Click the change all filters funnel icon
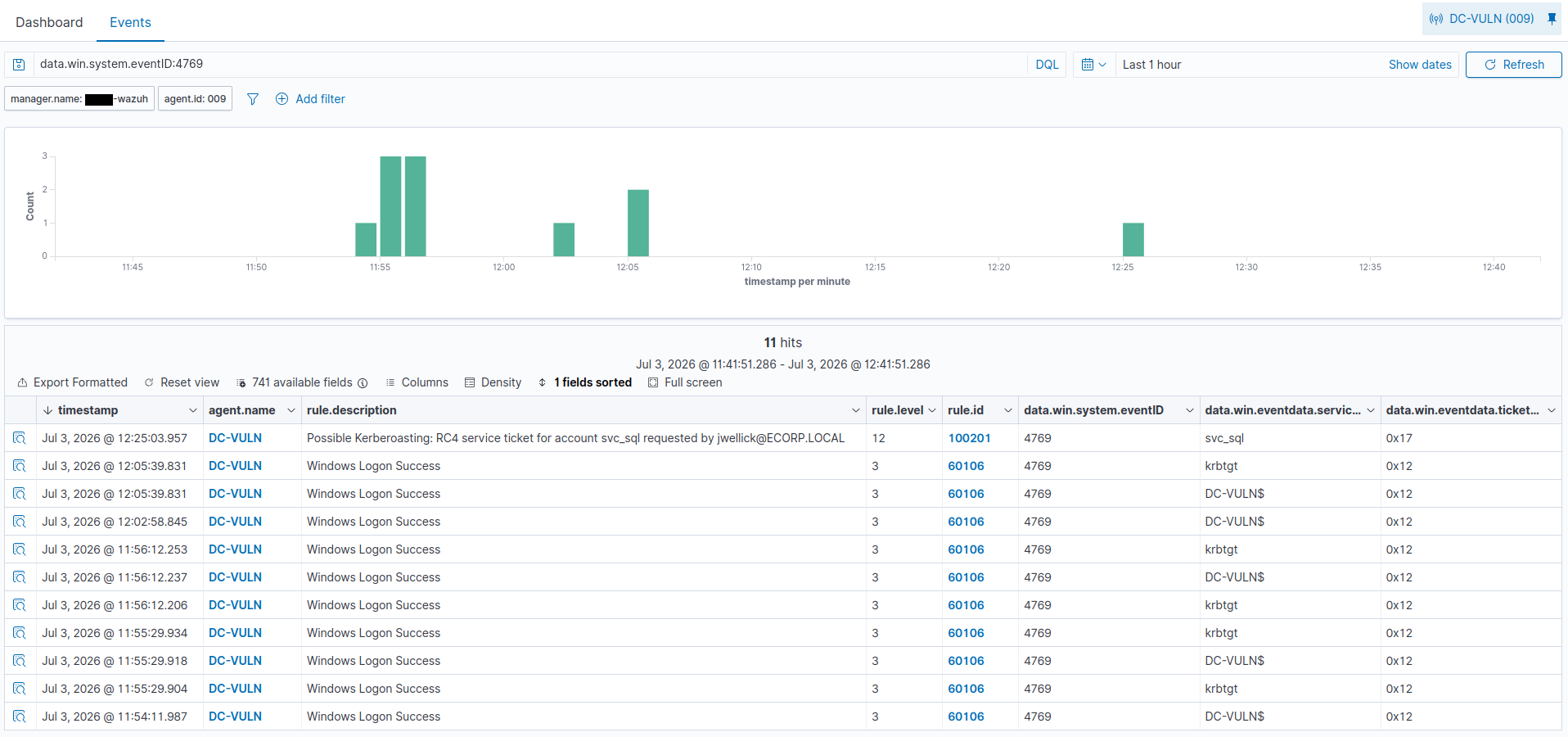The image size is (1568, 737). click(x=253, y=99)
